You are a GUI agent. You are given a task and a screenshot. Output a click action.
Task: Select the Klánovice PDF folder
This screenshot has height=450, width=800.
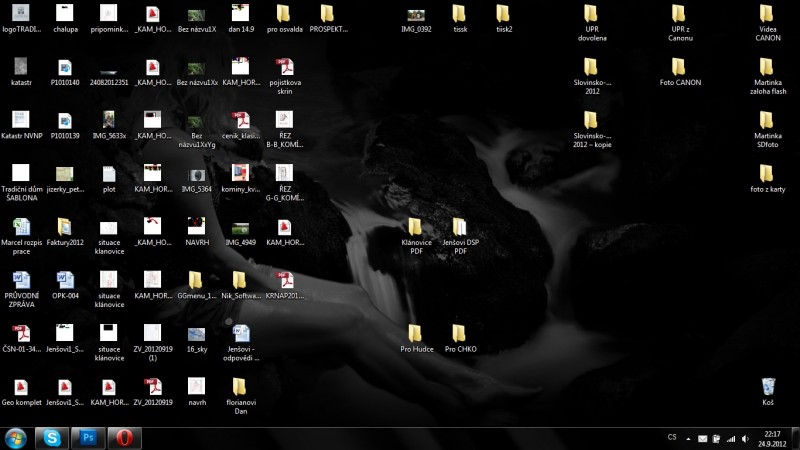point(416,227)
